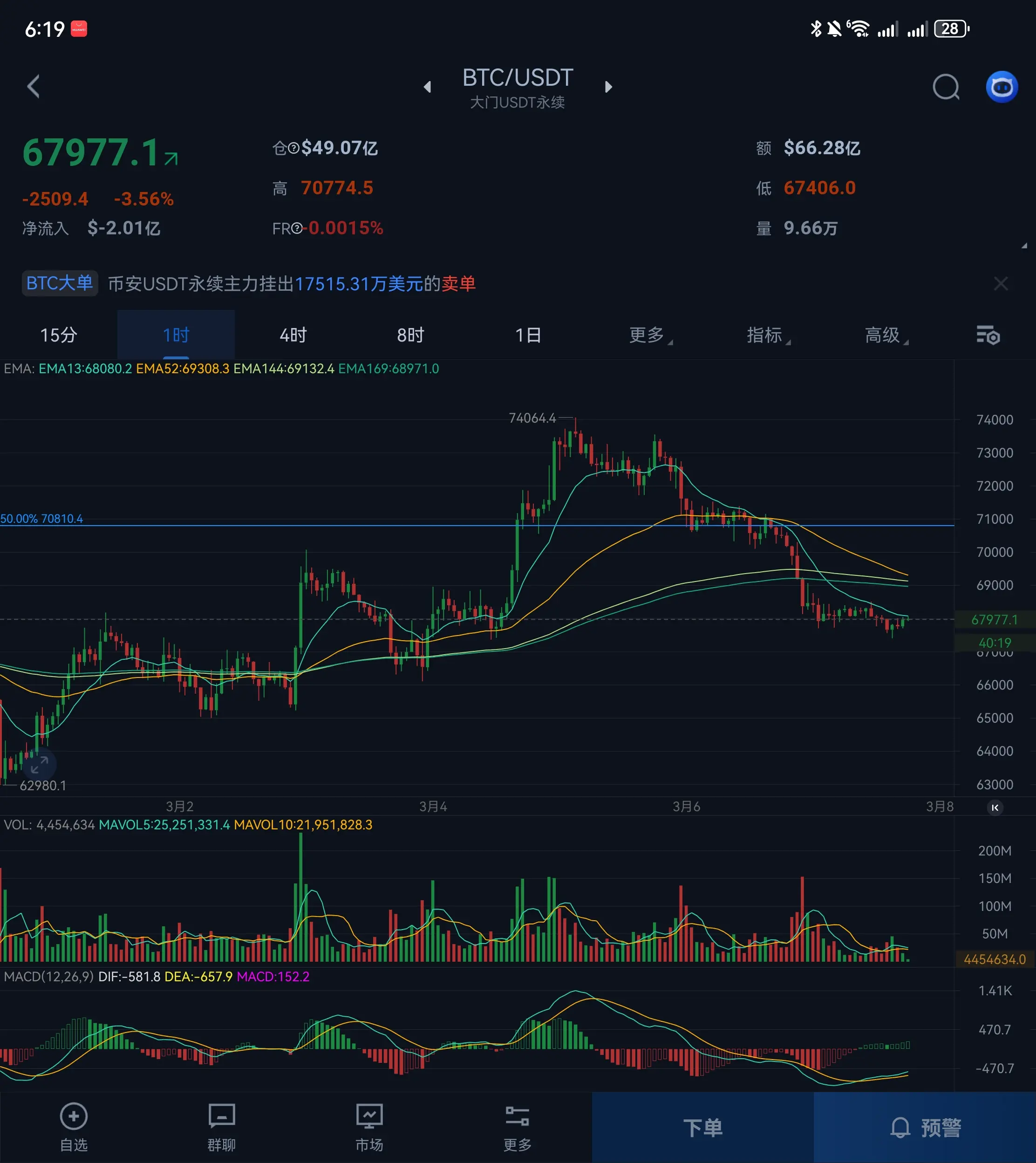The width and height of the screenshot is (1036, 1163).
Task: Expand the 高级 advanced dropdown
Action: (885, 335)
